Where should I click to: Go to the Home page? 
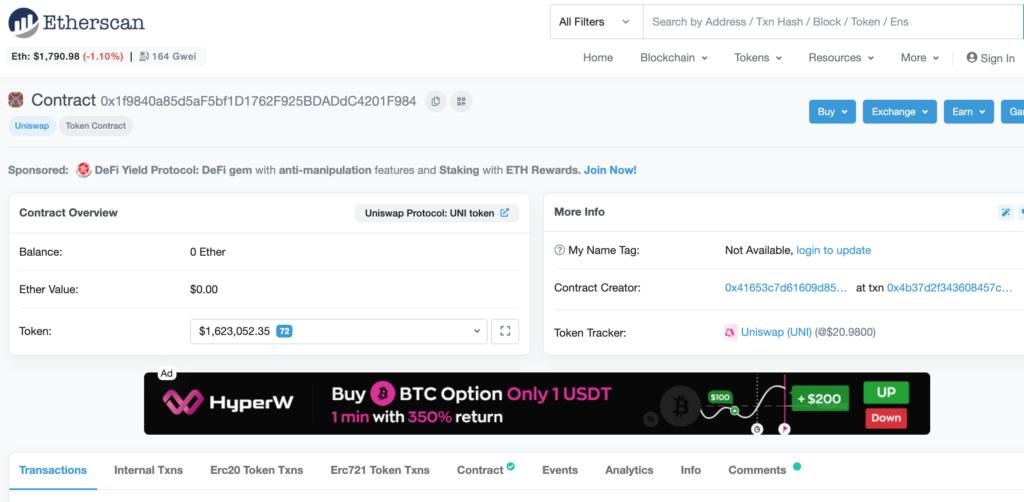[598, 57]
